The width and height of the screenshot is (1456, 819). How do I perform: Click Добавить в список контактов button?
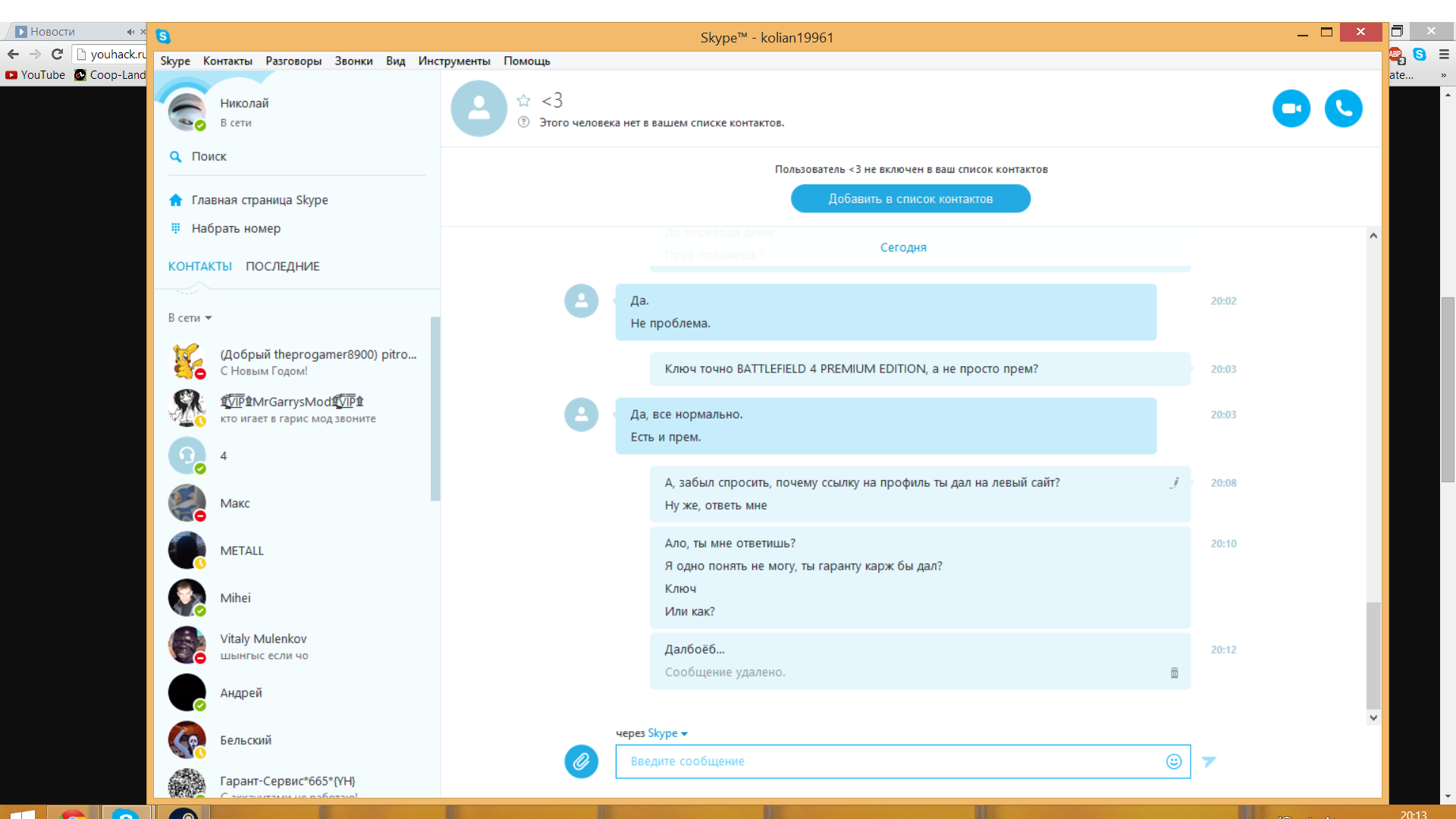(x=910, y=199)
